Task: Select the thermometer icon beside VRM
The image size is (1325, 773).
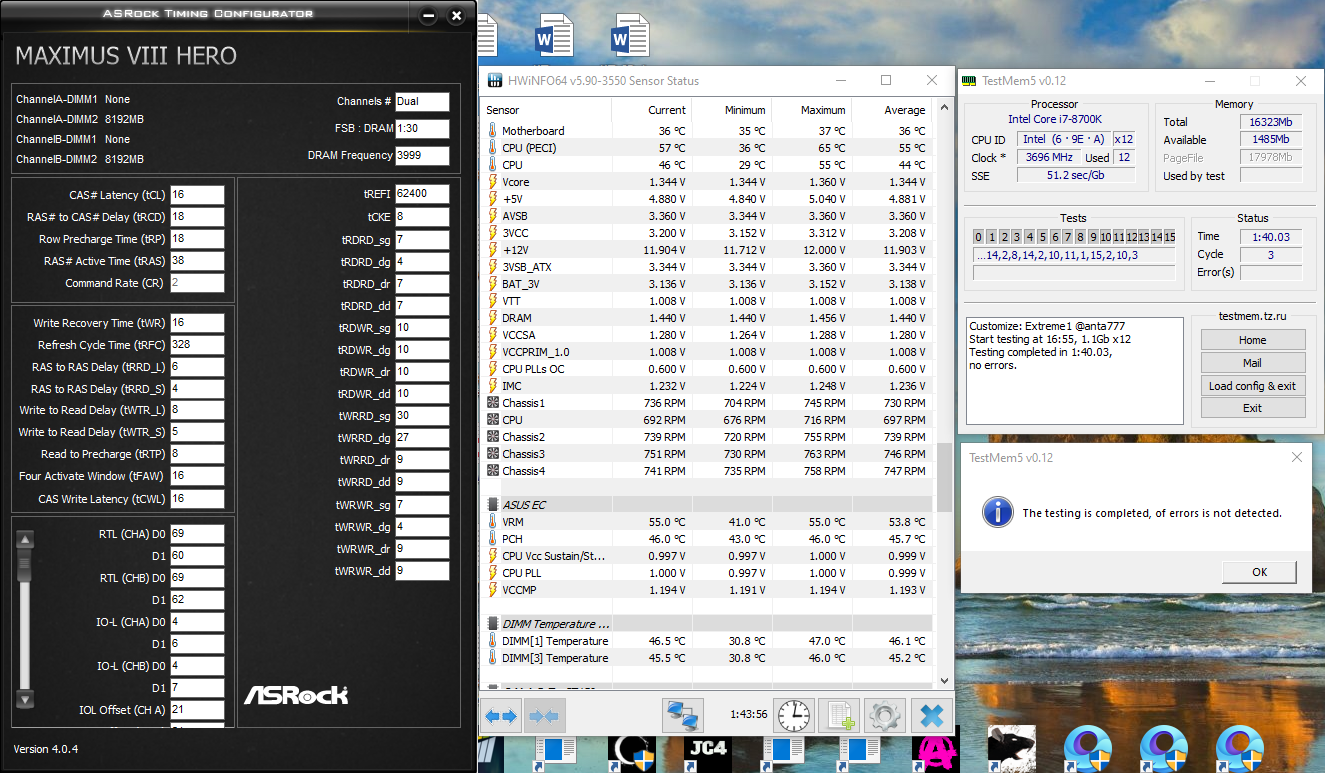Action: tap(492, 521)
